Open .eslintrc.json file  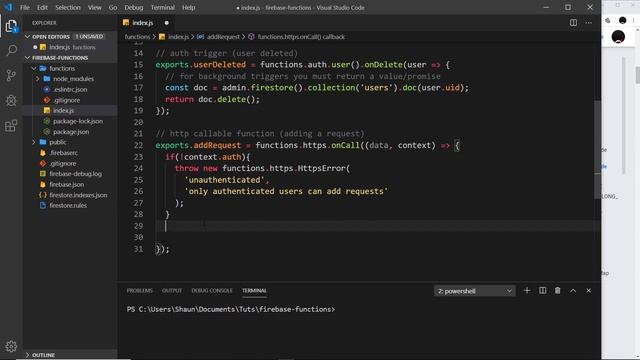pos(70,89)
